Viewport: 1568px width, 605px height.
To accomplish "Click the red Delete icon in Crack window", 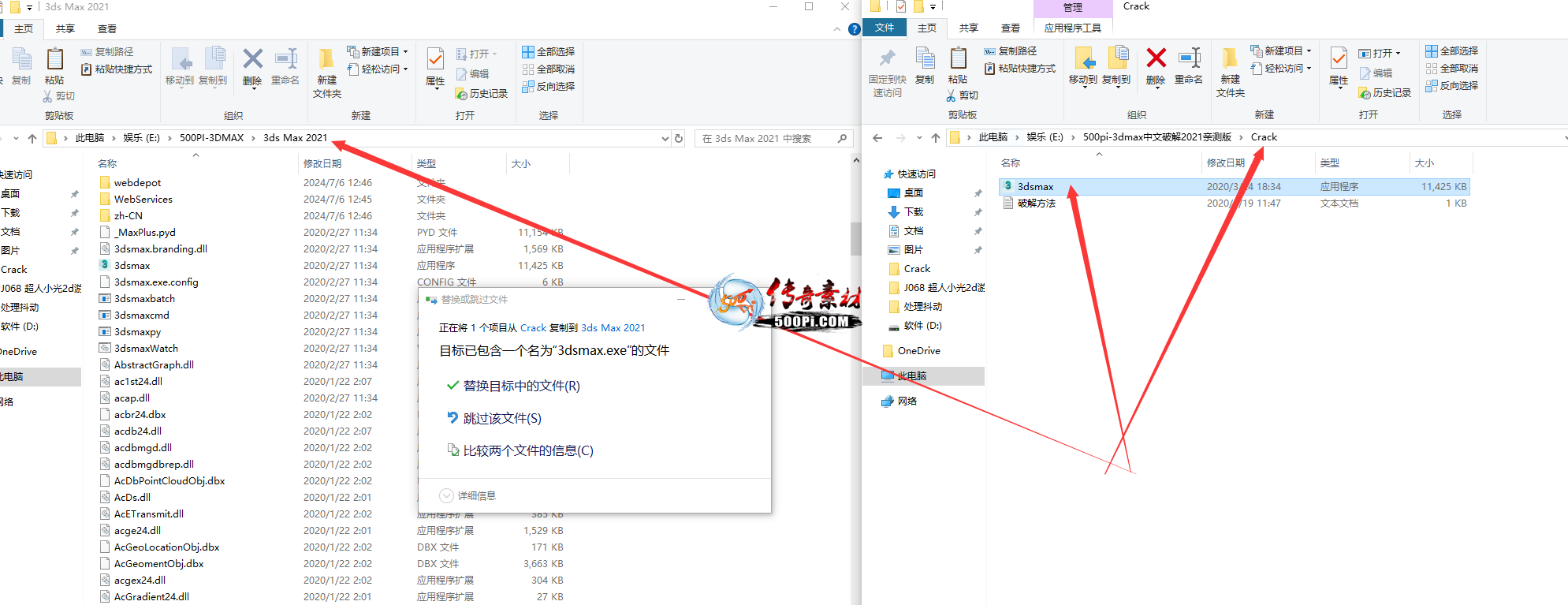I will 1156,58.
